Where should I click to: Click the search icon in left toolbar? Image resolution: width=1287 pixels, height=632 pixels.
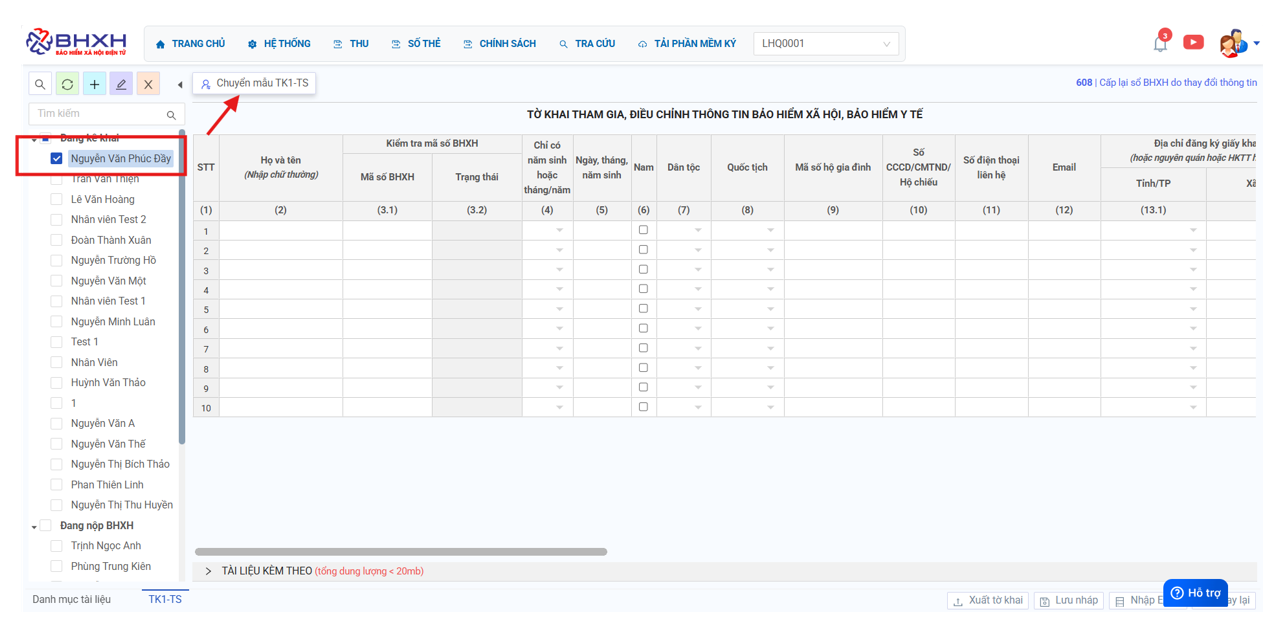pos(40,85)
